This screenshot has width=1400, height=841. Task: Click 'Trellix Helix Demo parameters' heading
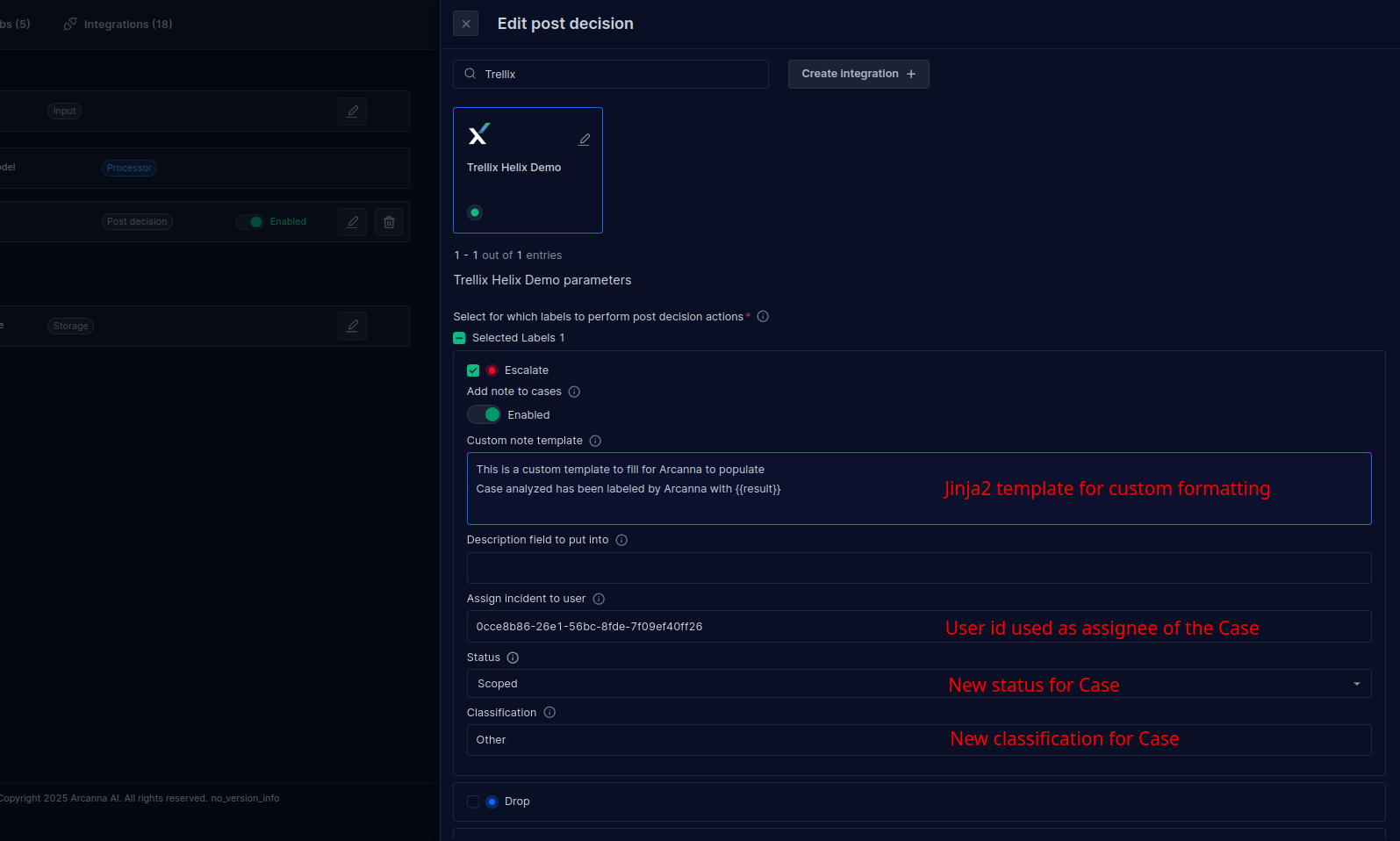point(542,280)
